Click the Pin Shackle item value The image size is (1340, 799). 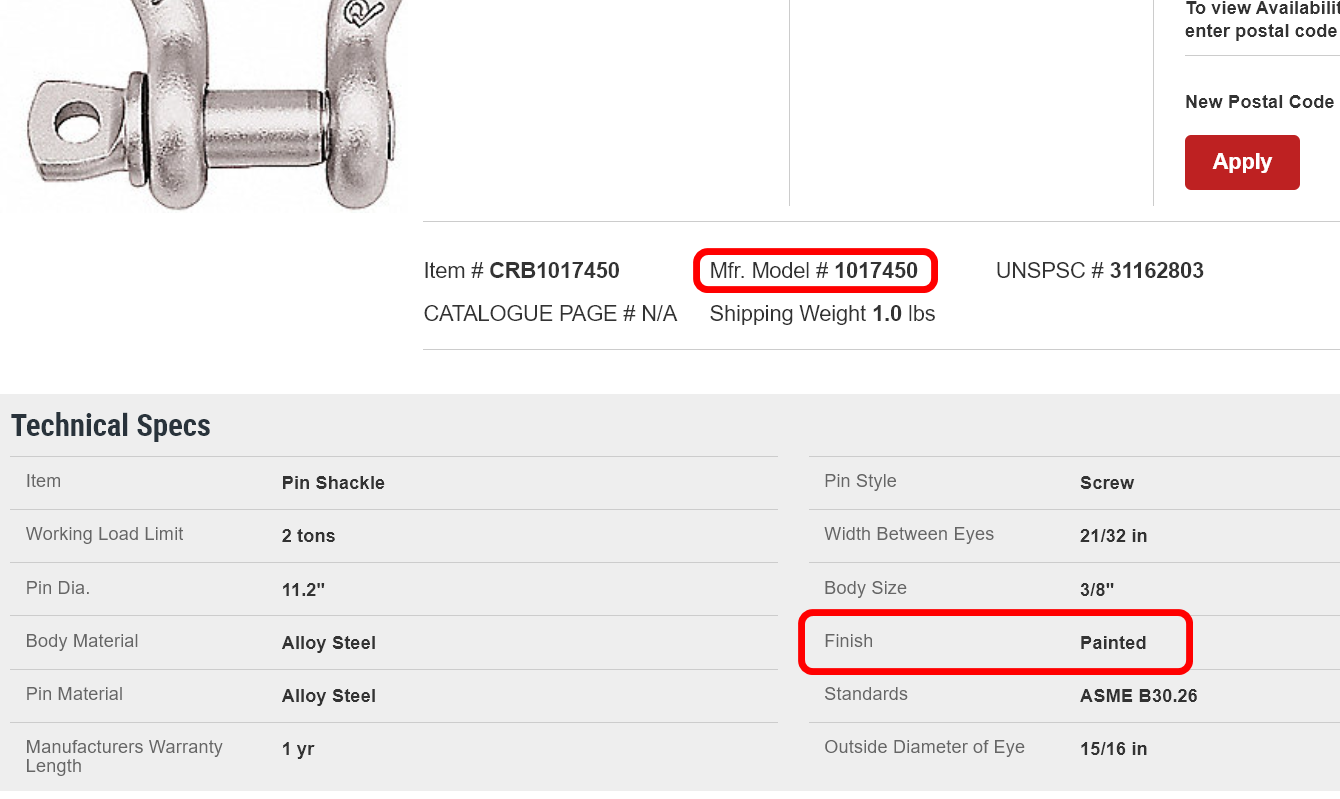[333, 483]
